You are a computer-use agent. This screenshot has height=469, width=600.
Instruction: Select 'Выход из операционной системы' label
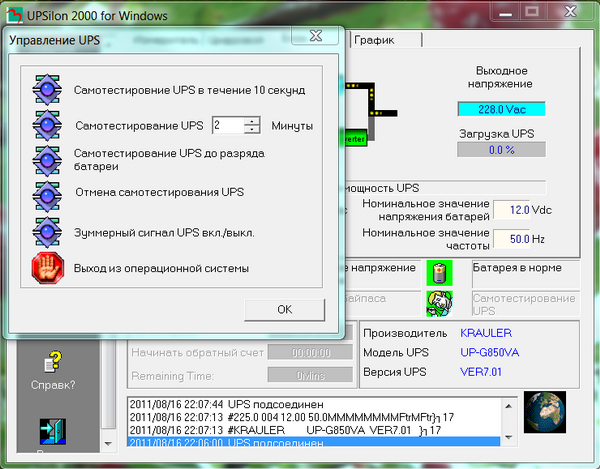tap(161, 268)
